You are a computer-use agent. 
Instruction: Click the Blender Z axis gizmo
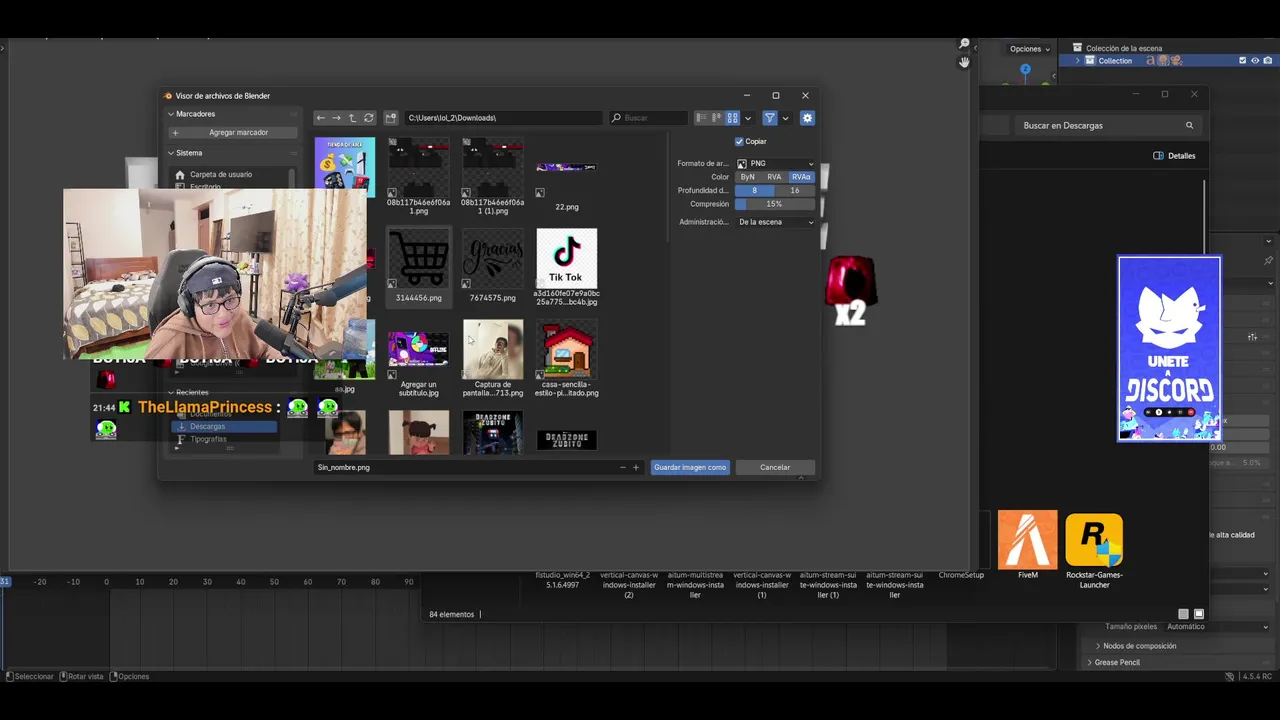(x=1025, y=69)
